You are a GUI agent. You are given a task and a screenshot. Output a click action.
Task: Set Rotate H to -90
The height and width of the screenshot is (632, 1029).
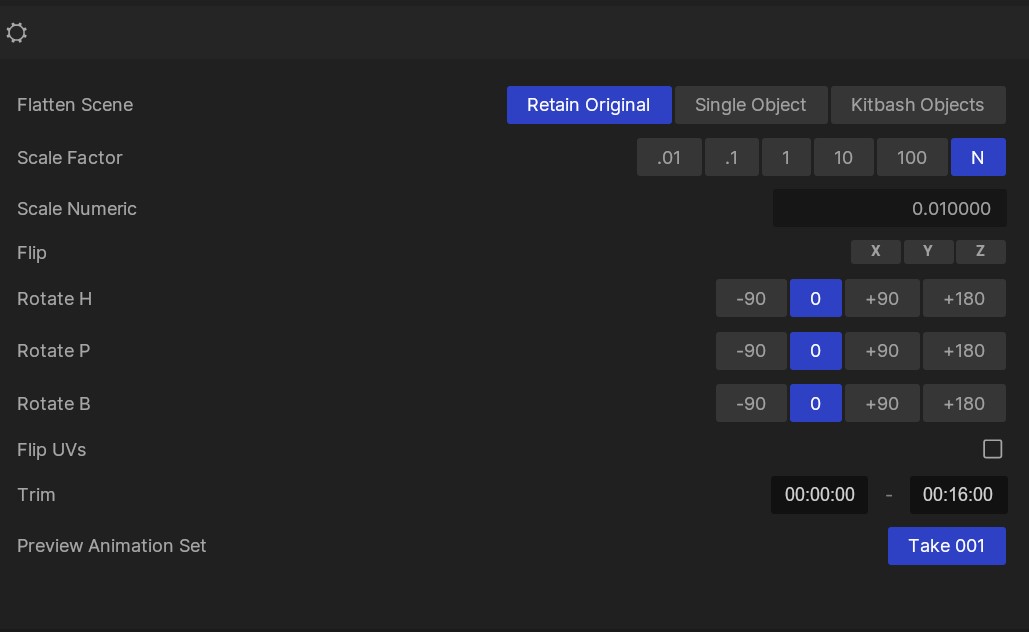click(x=750, y=299)
